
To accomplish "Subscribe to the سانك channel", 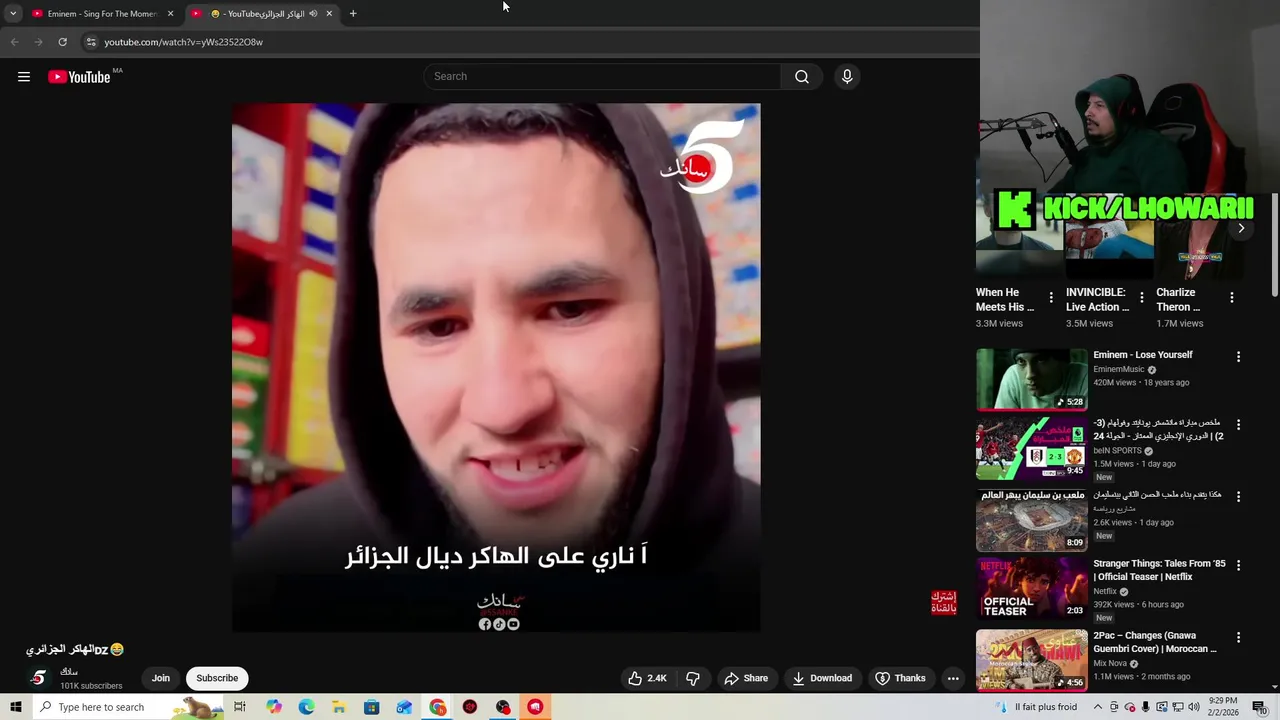I will pyautogui.click(x=217, y=678).
